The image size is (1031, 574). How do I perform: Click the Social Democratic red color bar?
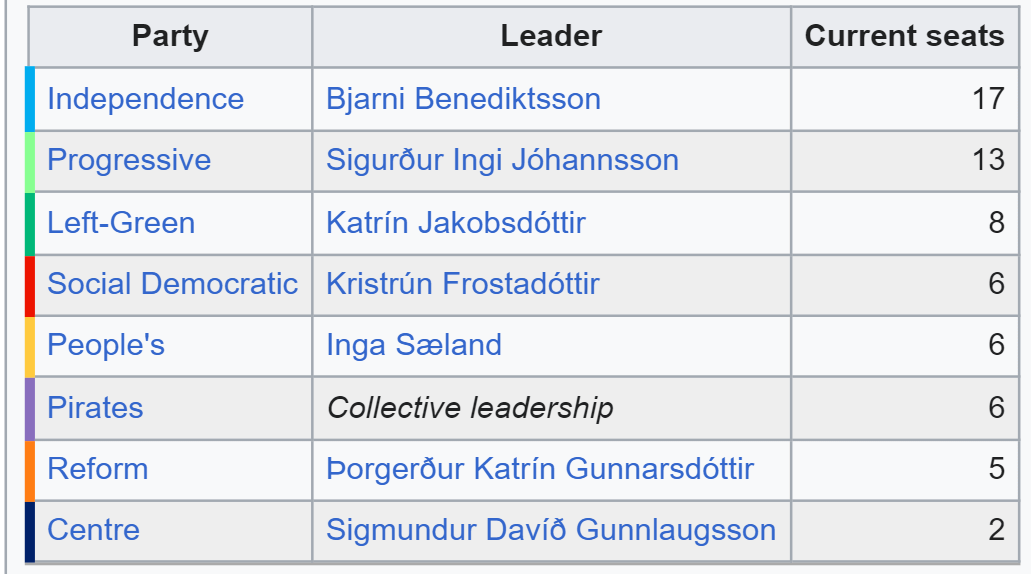(x=30, y=285)
